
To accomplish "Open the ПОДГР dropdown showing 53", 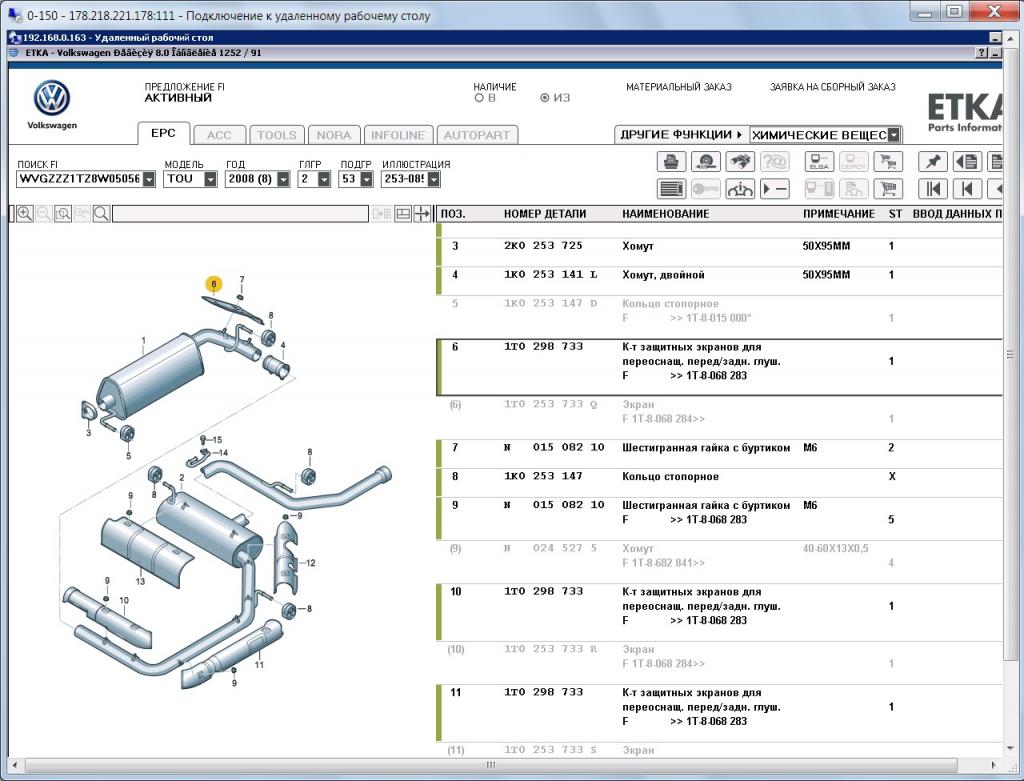I will [x=366, y=179].
